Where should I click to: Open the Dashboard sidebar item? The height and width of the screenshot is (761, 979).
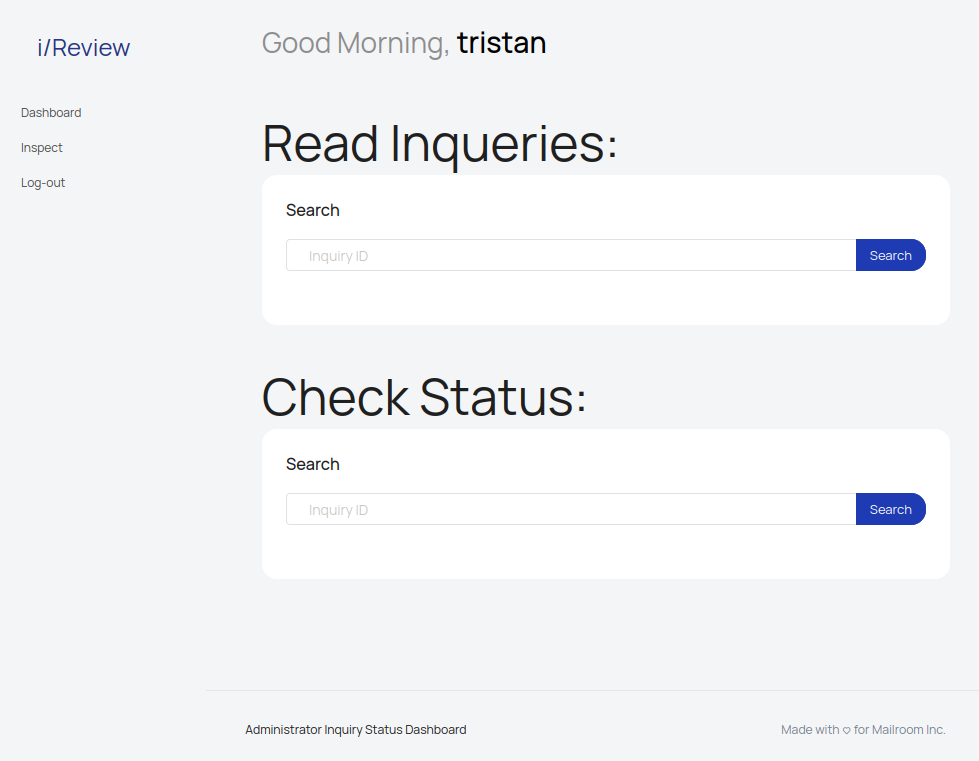tap(51, 113)
